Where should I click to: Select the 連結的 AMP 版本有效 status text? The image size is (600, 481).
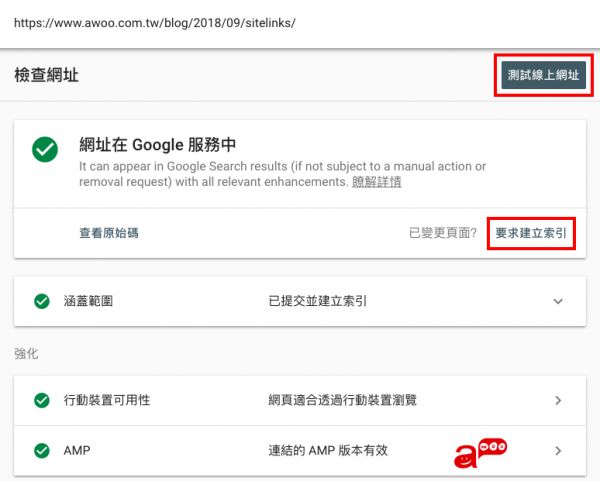(328, 450)
